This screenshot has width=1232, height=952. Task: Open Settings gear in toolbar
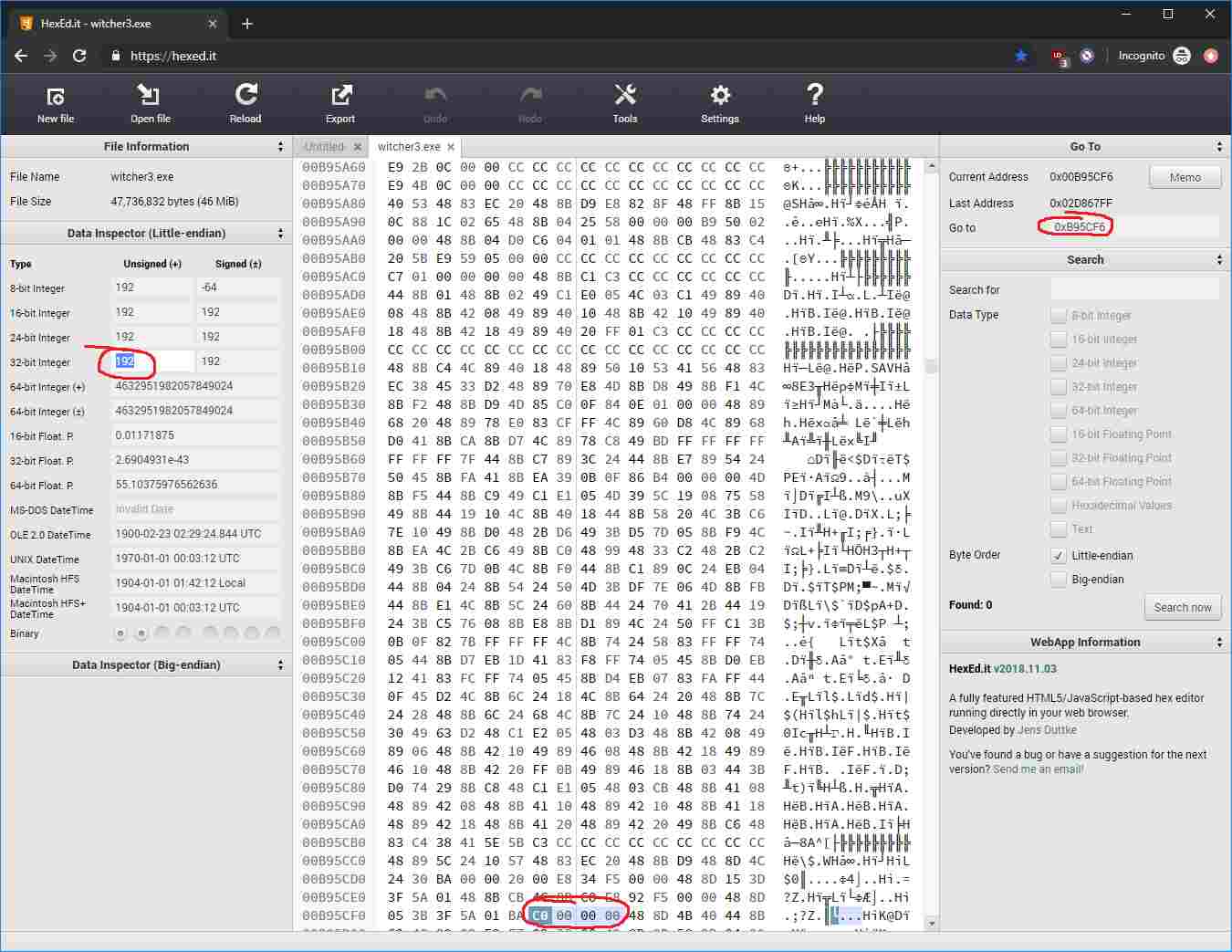(x=720, y=96)
